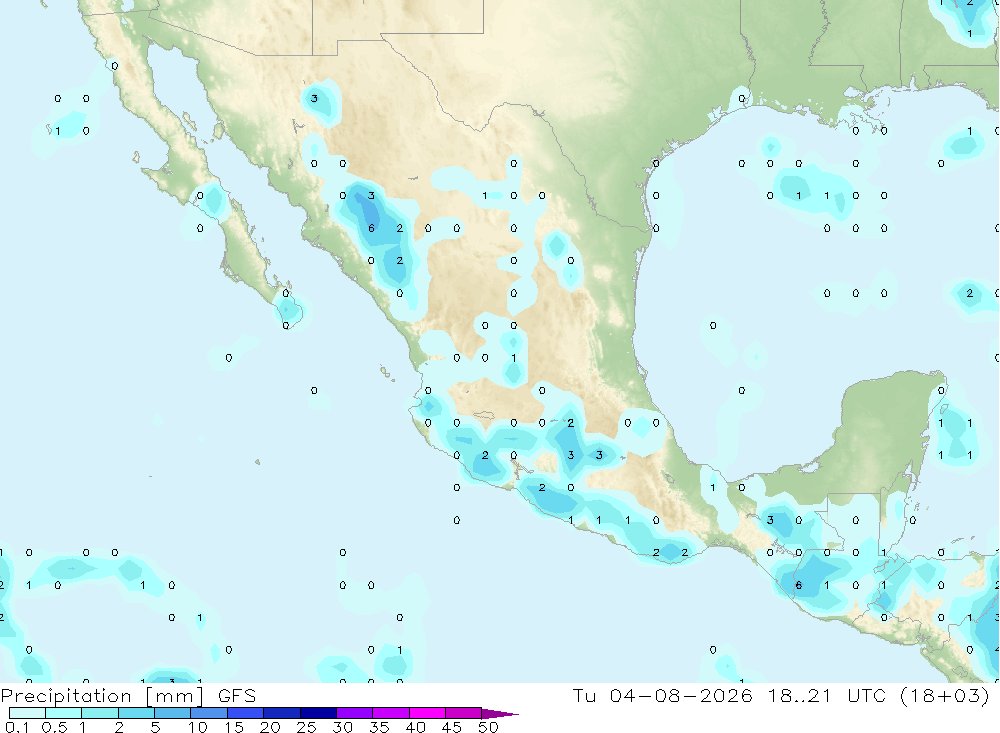This screenshot has width=1000, height=733.
Task: Pick the 15–20 mm legend swatch
Action: [246, 713]
